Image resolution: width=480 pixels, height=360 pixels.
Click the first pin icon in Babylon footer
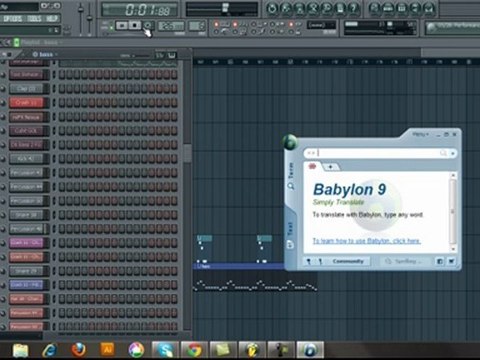309,261
